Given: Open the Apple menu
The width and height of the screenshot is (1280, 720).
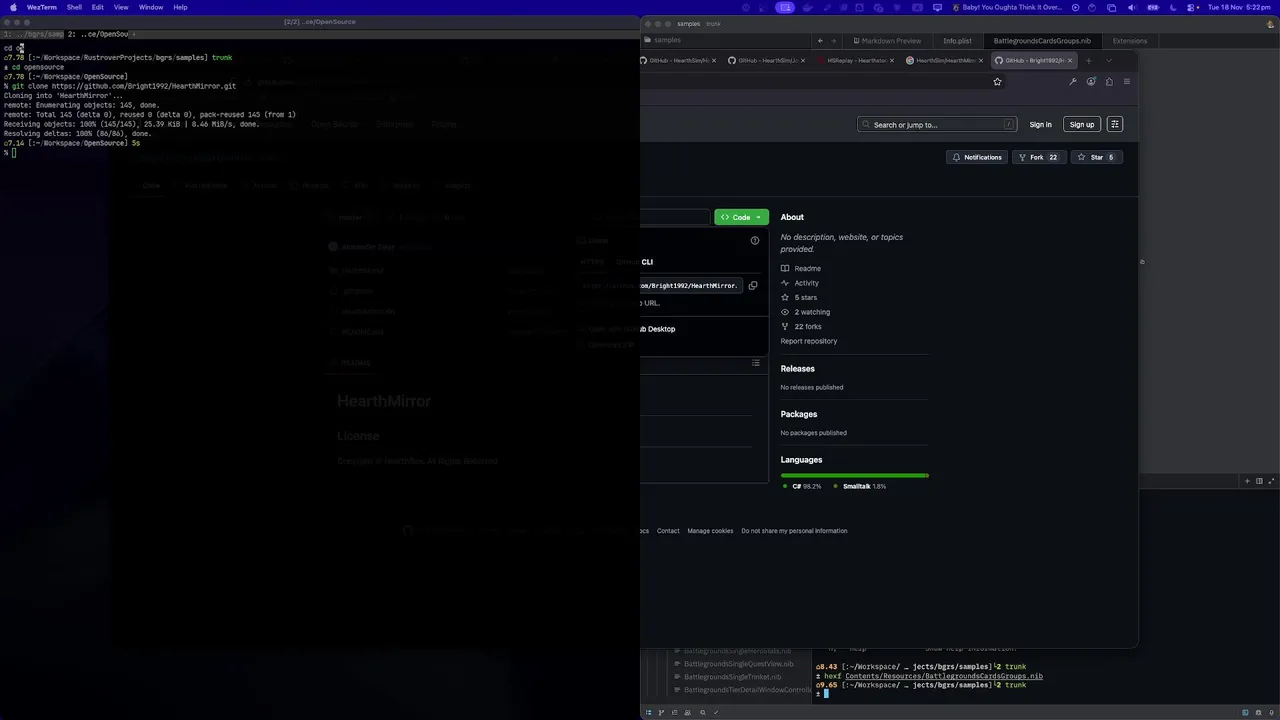Looking at the screenshot, I should pyautogui.click(x=13, y=7).
